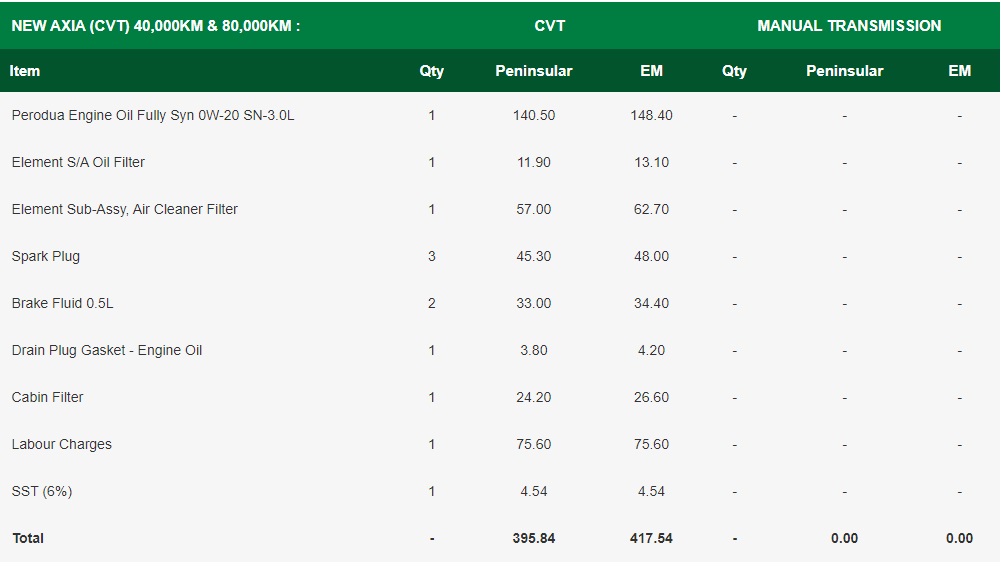1001x568 pixels.
Task: Click the Element S/A Oil Filter item
Action: (78, 162)
